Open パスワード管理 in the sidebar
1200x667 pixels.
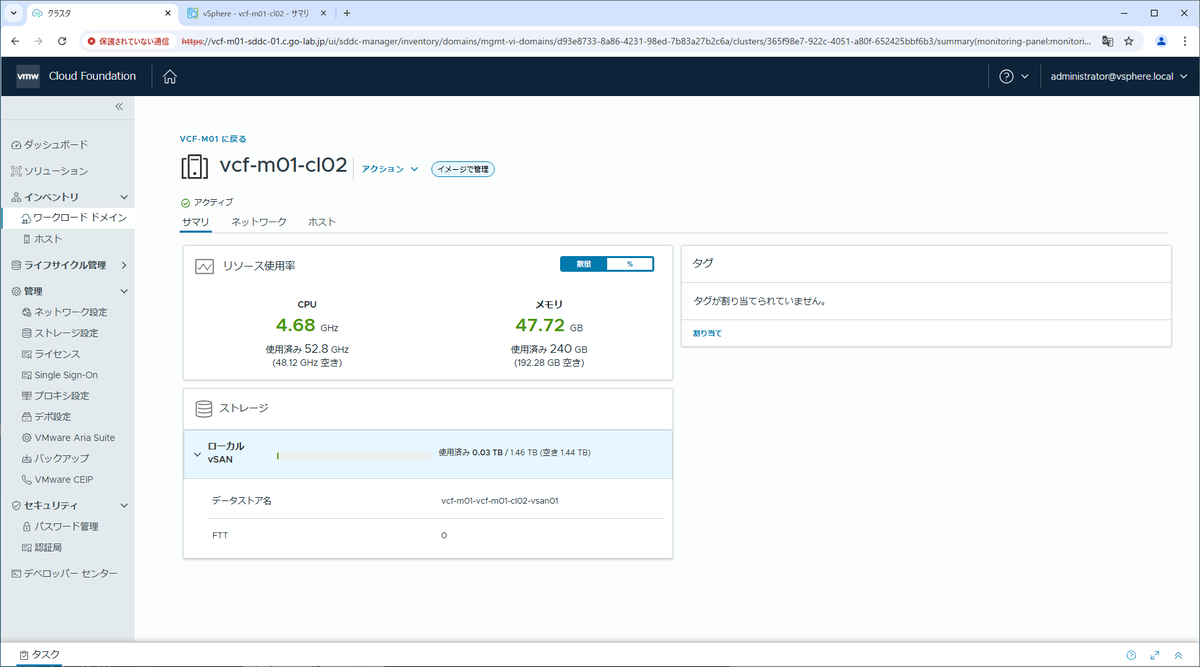(60, 526)
